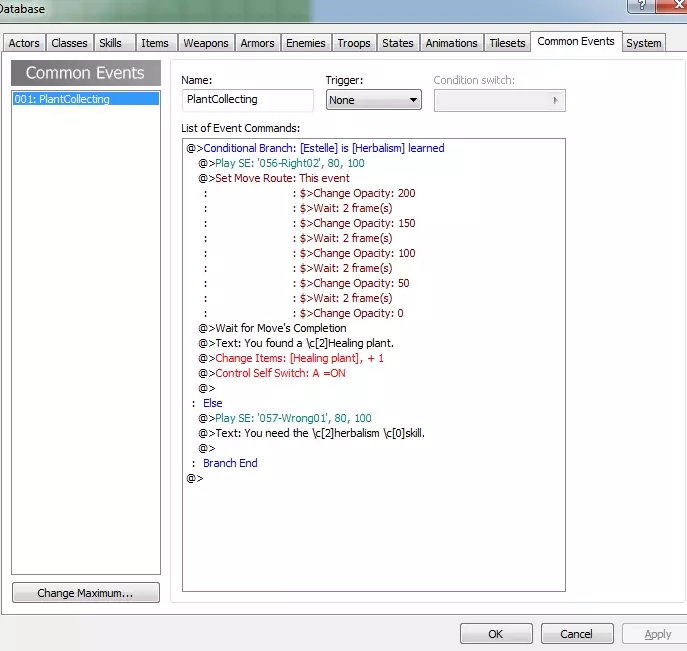
Task: Click the Change Maximum button
Action: (86, 593)
